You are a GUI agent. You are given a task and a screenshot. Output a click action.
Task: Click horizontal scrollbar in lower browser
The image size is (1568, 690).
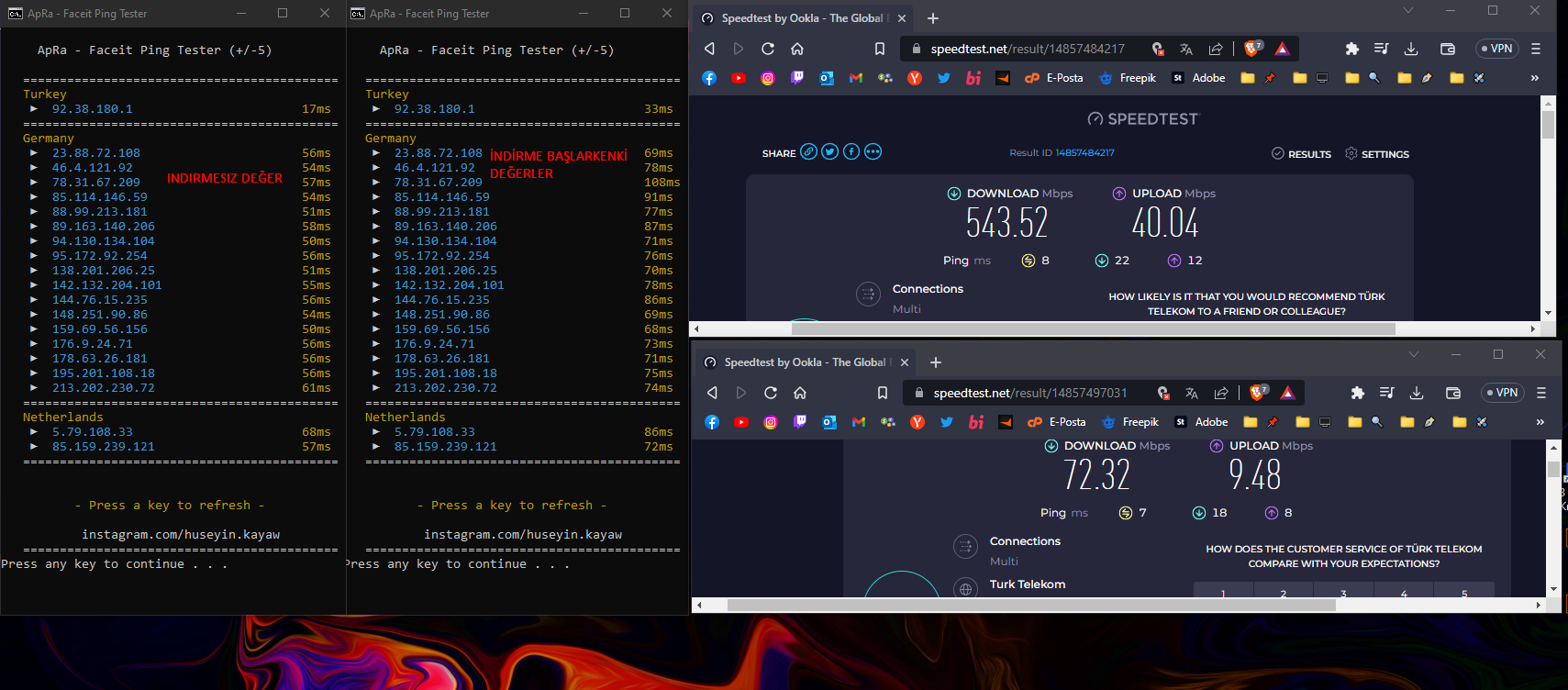1031,605
